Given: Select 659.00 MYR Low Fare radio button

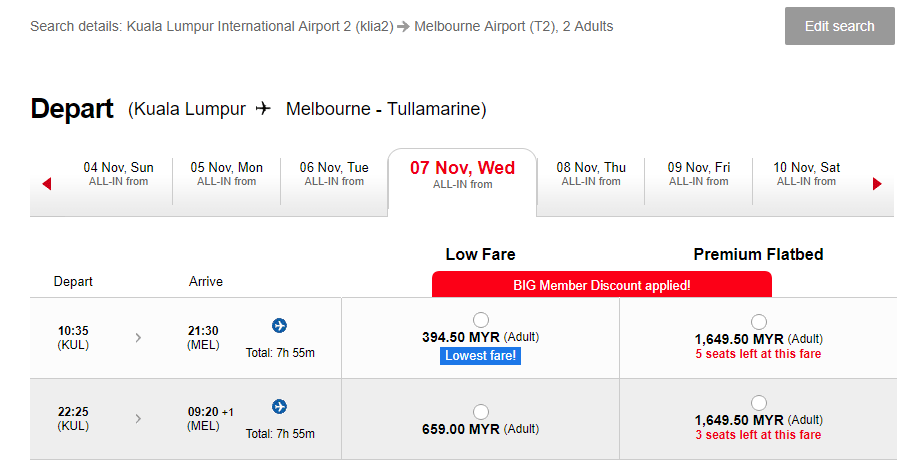Looking at the screenshot, I should pyautogui.click(x=481, y=412).
